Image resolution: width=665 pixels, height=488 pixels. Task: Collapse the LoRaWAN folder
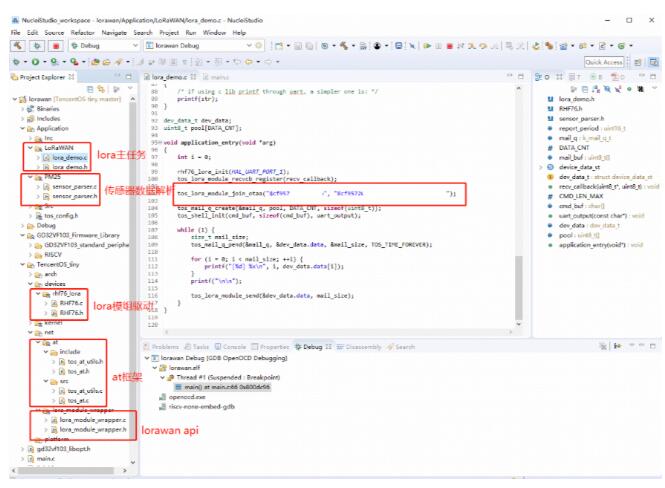click(x=31, y=148)
